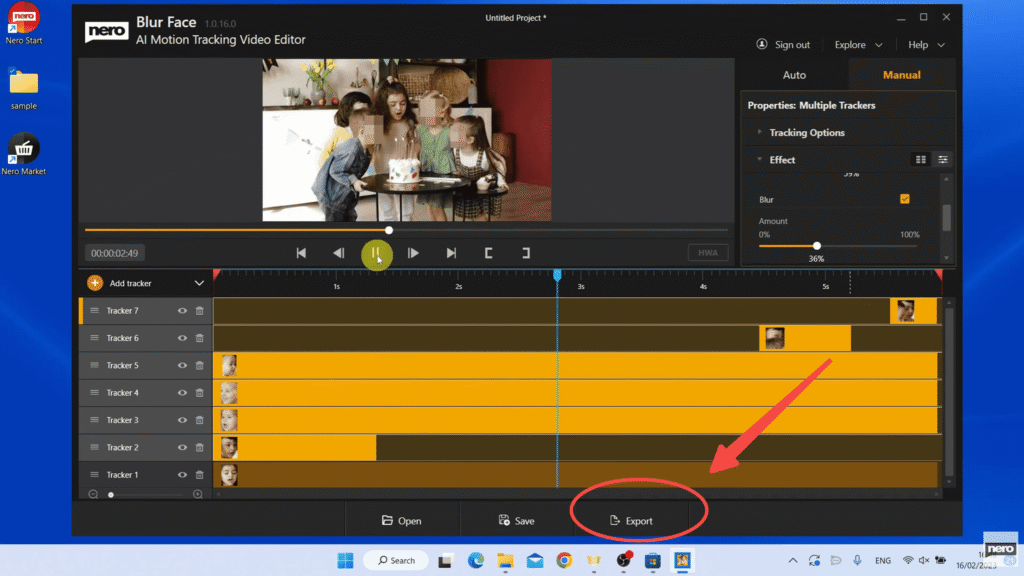
Task: Set the mark-in bracket point
Action: [x=488, y=253]
